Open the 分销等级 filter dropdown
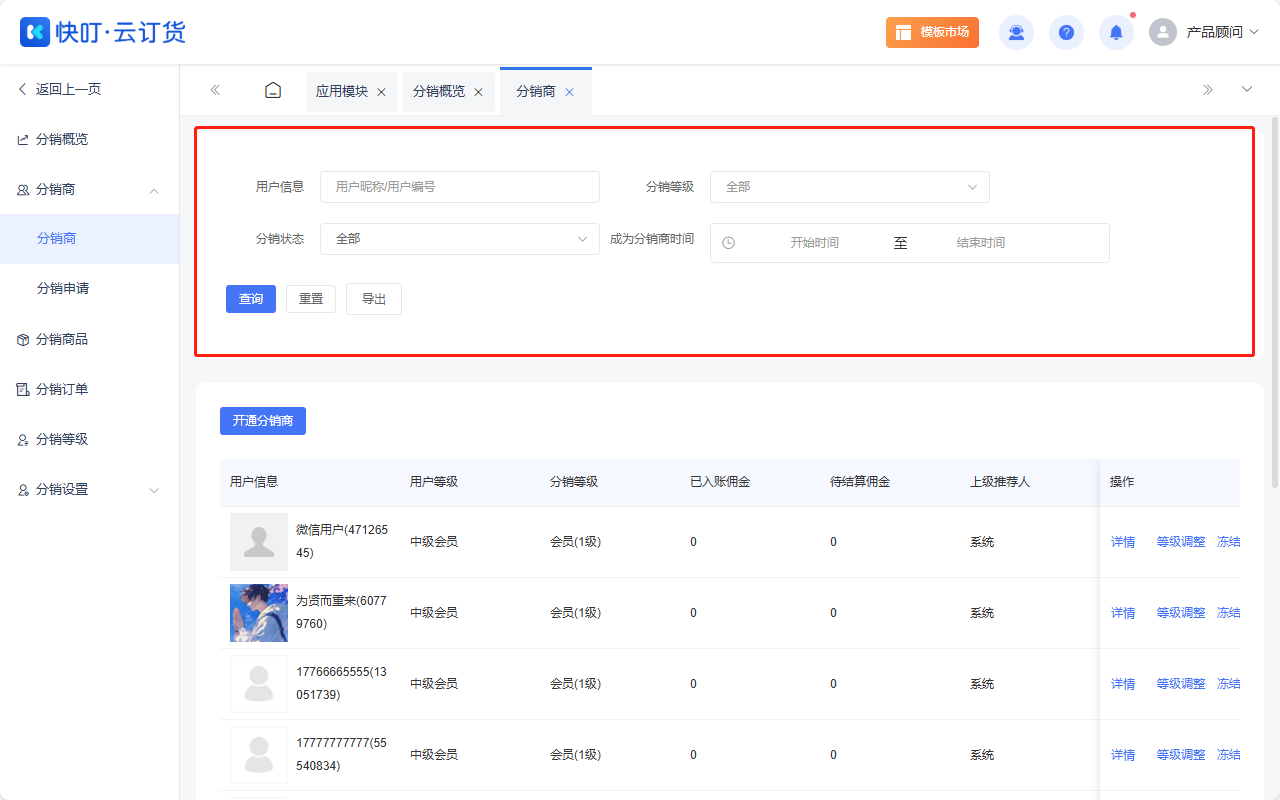Screen dimensions: 1280x800 (x=850, y=187)
